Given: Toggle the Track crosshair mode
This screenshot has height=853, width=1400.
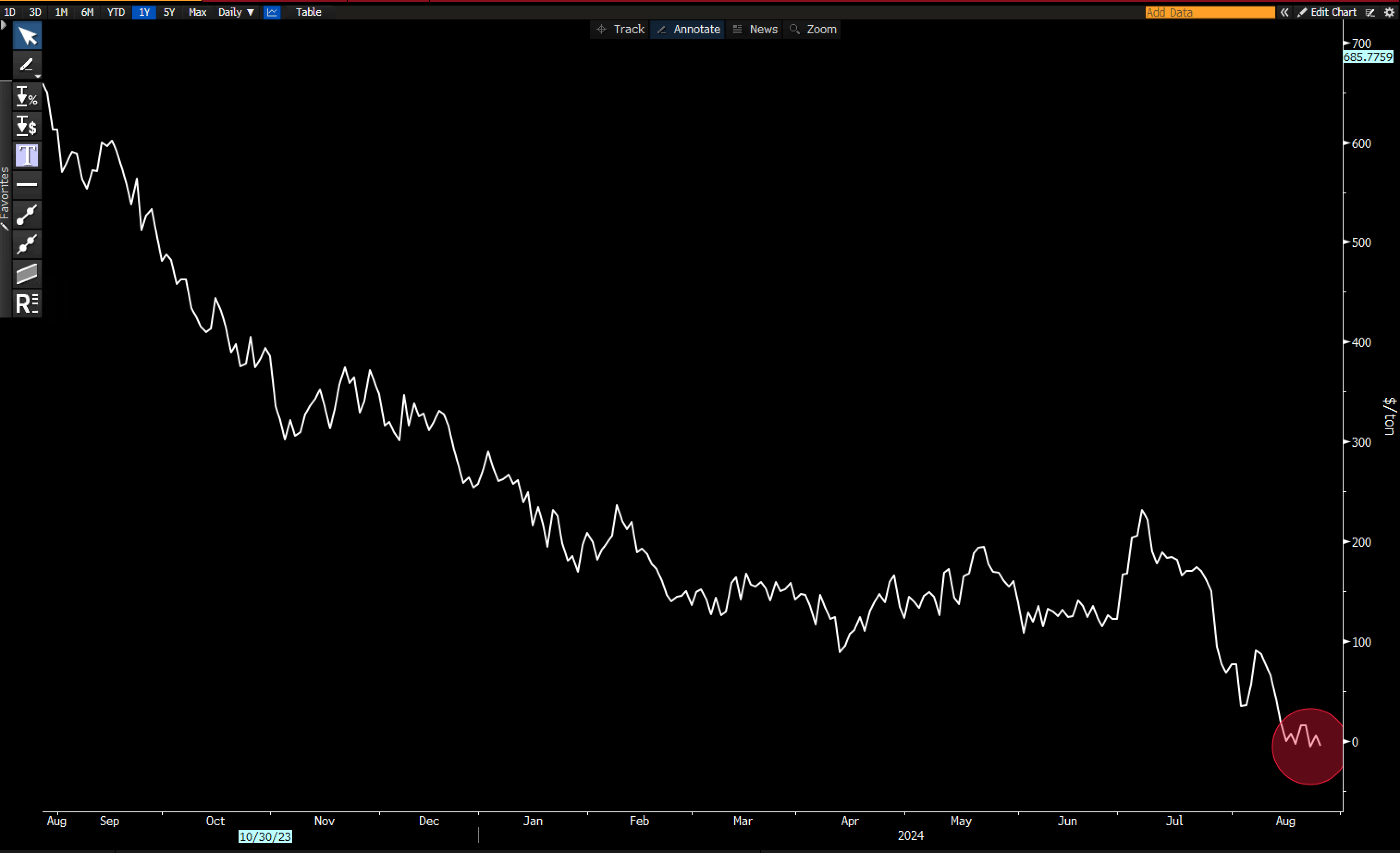Looking at the screenshot, I should [x=620, y=29].
